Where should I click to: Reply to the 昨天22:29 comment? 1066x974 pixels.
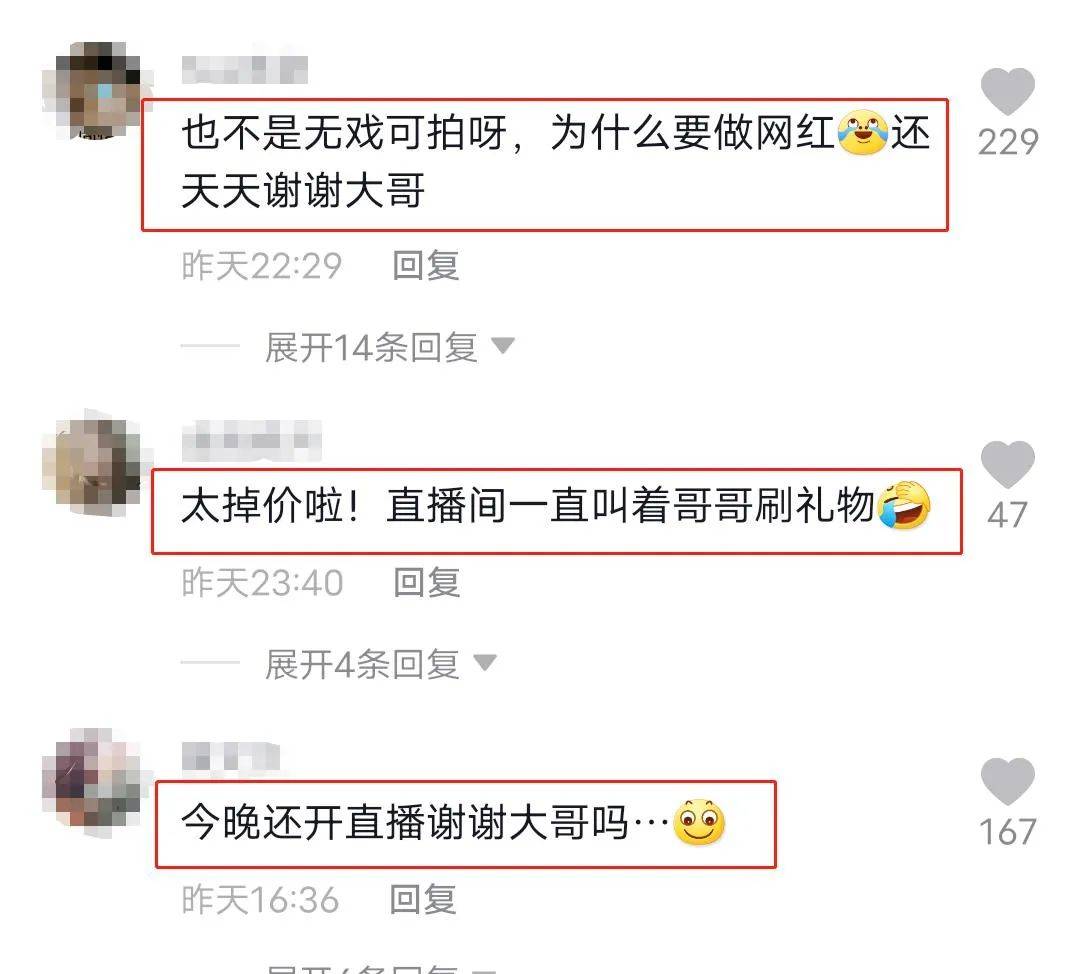point(426,265)
